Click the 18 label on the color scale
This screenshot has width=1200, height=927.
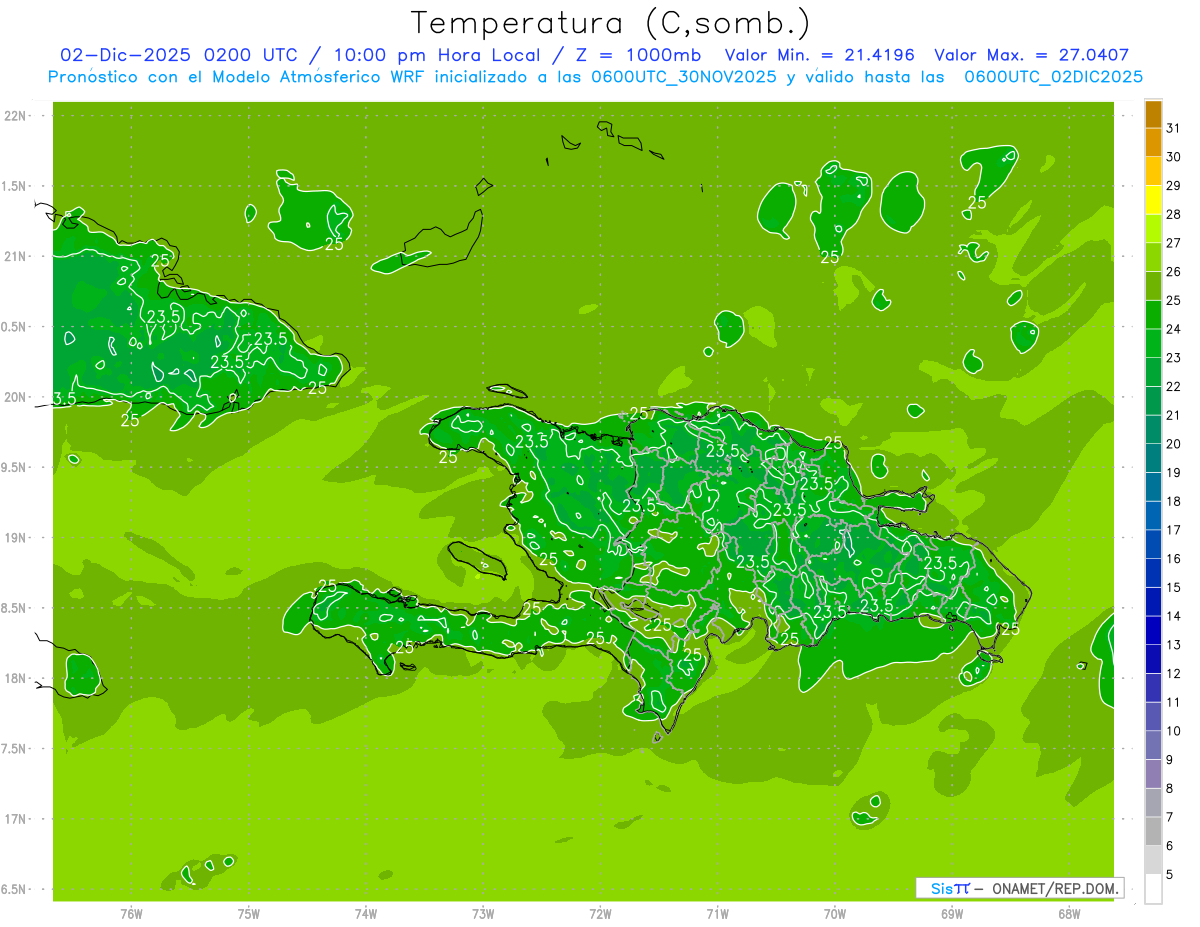(x=1173, y=501)
